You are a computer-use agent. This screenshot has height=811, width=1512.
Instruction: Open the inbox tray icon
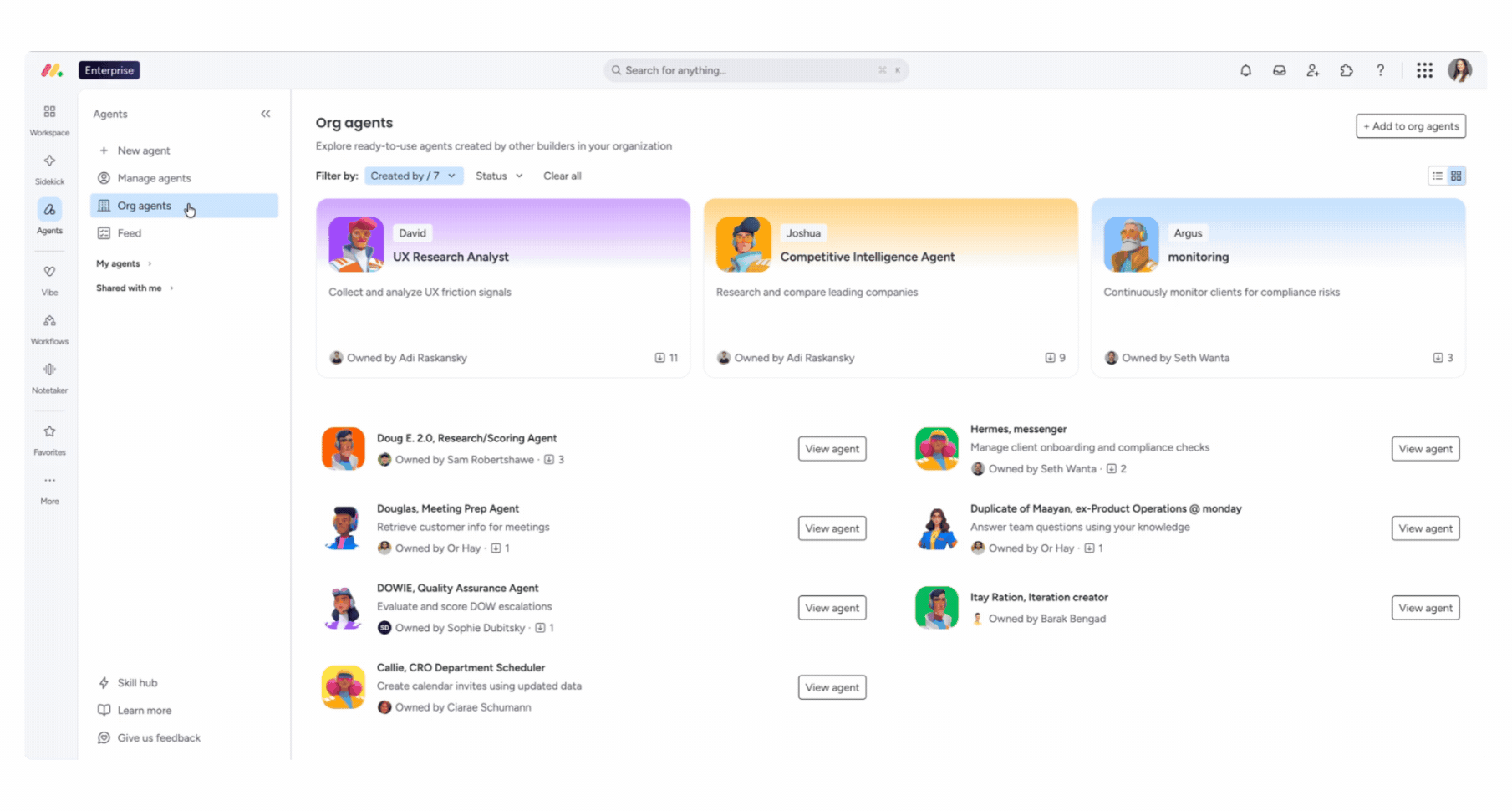click(x=1279, y=70)
